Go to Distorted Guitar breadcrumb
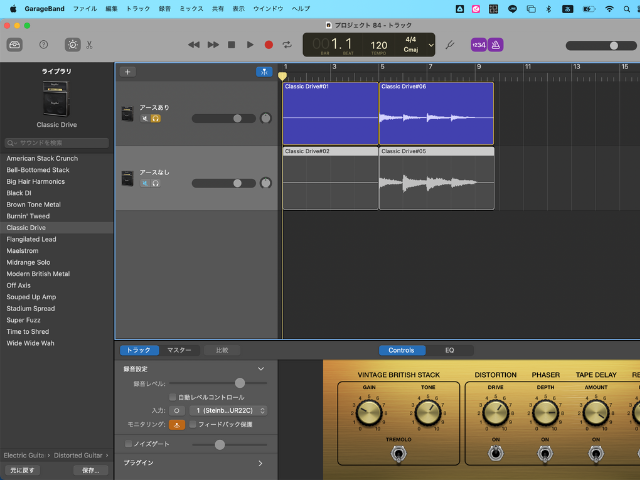 tap(78, 455)
